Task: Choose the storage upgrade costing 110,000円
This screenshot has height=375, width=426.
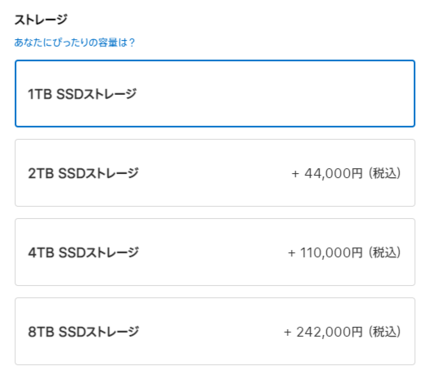Action: pos(215,252)
